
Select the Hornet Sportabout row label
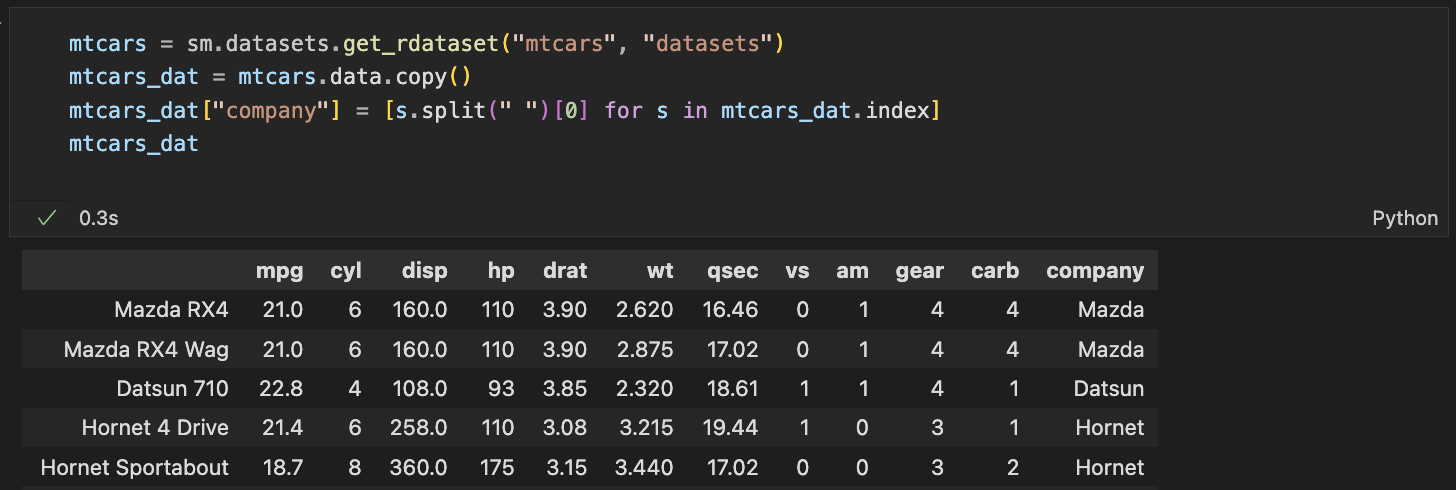coord(135,467)
